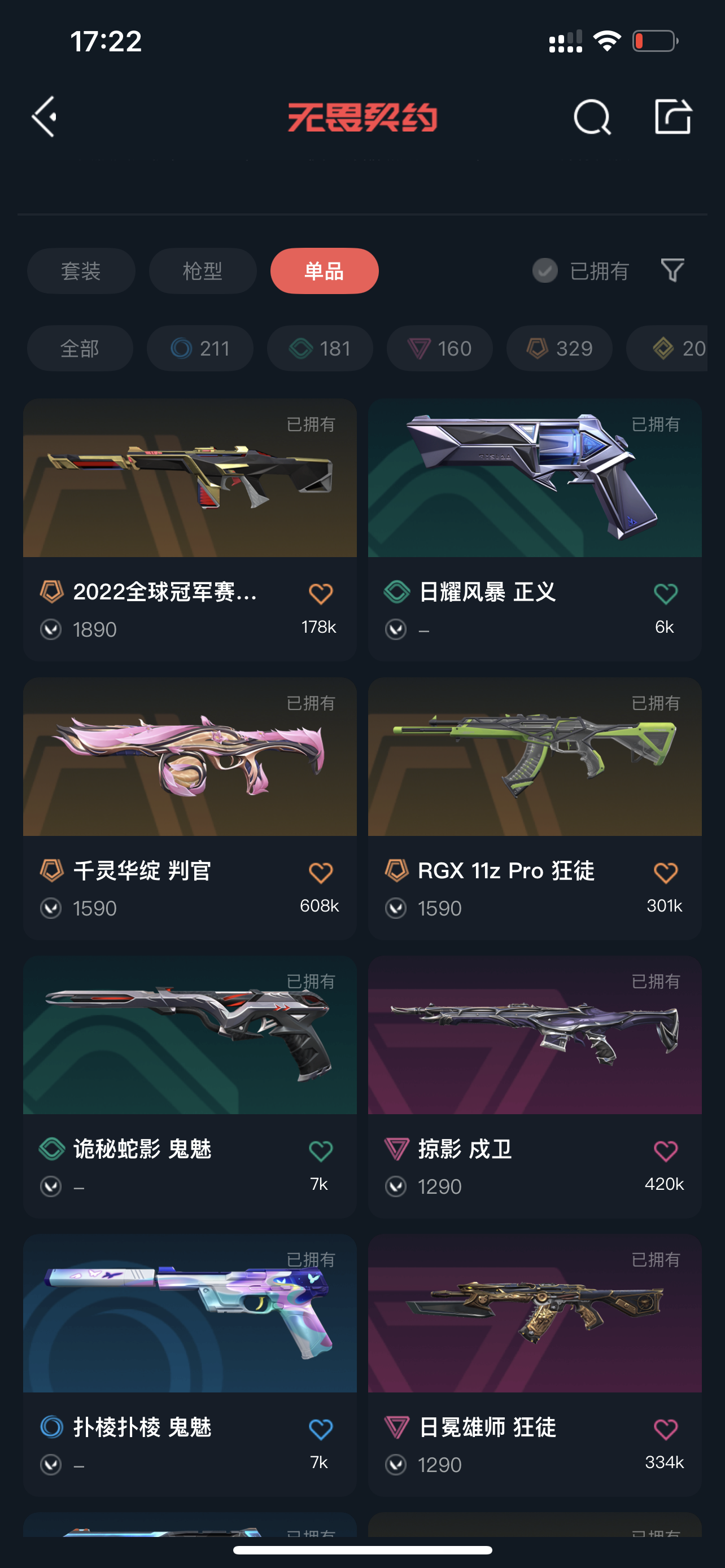The width and height of the screenshot is (725, 1568).
Task: Tap the share icon in header
Action: click(x=672, y=116)
